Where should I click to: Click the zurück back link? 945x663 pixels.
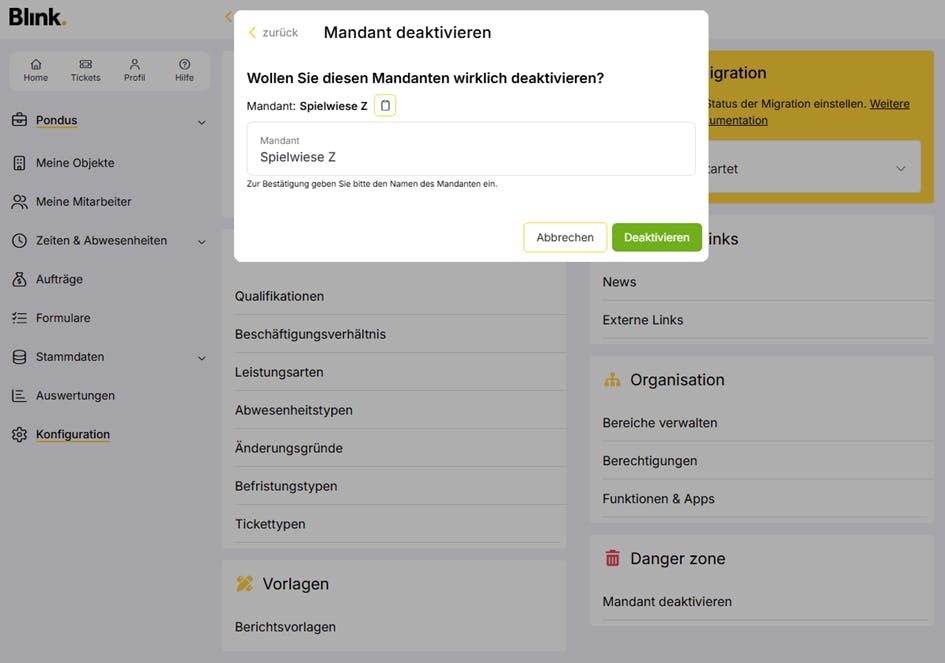pos(273,33)
